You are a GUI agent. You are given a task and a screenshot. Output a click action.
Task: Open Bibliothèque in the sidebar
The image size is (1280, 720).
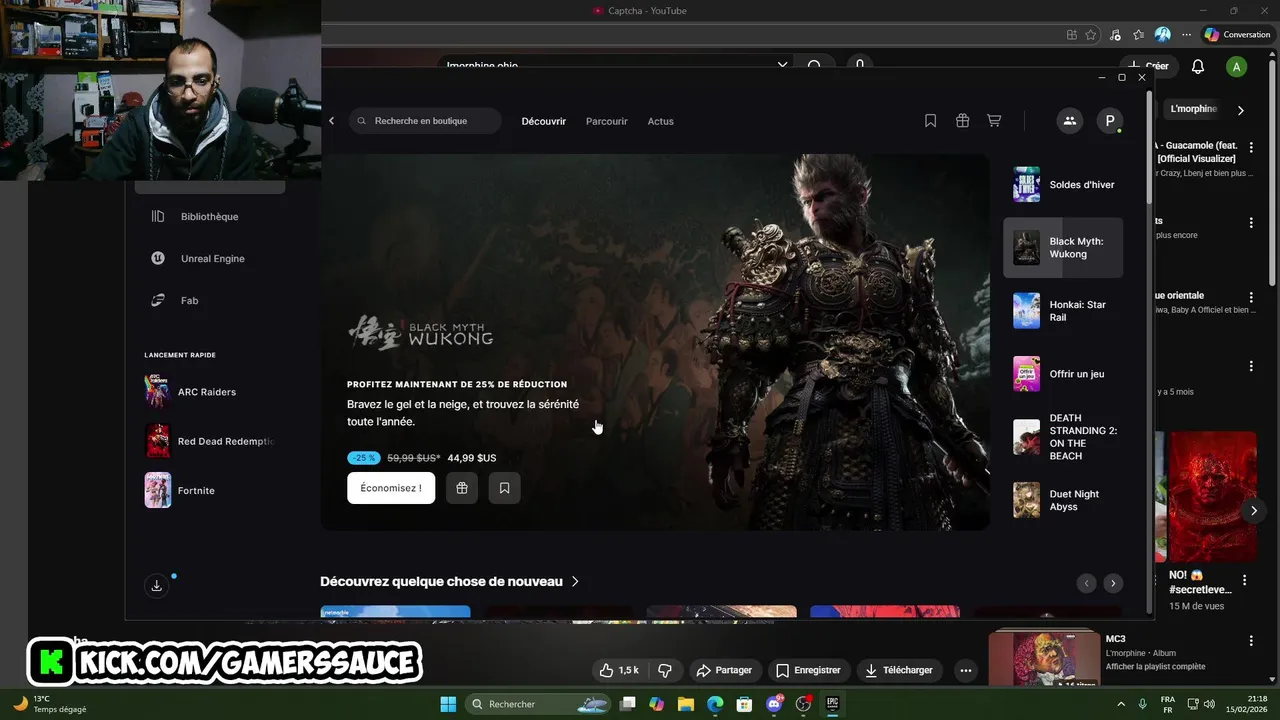pyautogui.click(x=209, y=216)
